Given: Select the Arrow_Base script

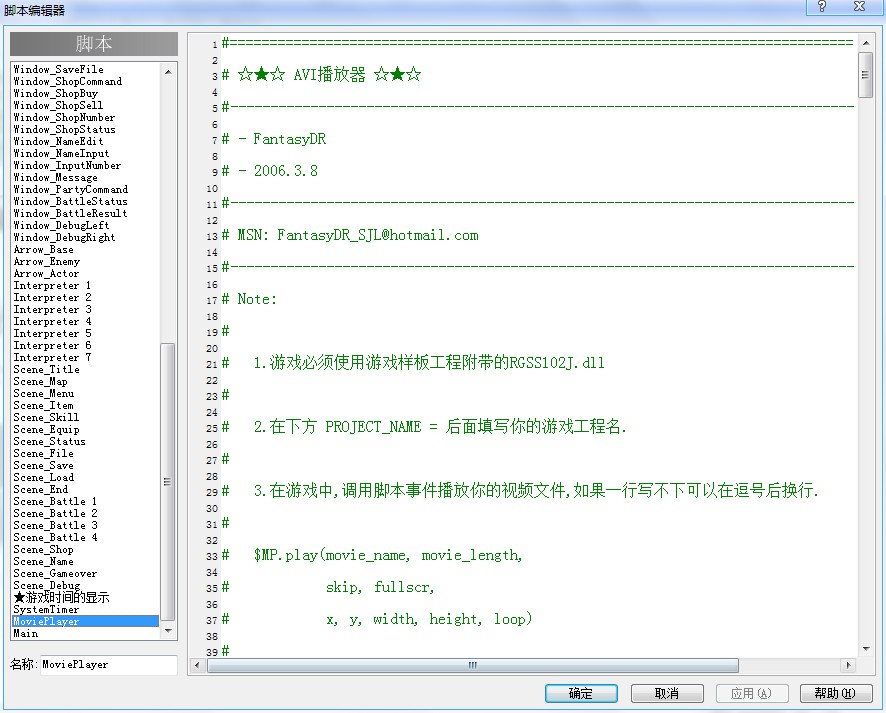Looking at the screenshot, I should tap(85, 249).
